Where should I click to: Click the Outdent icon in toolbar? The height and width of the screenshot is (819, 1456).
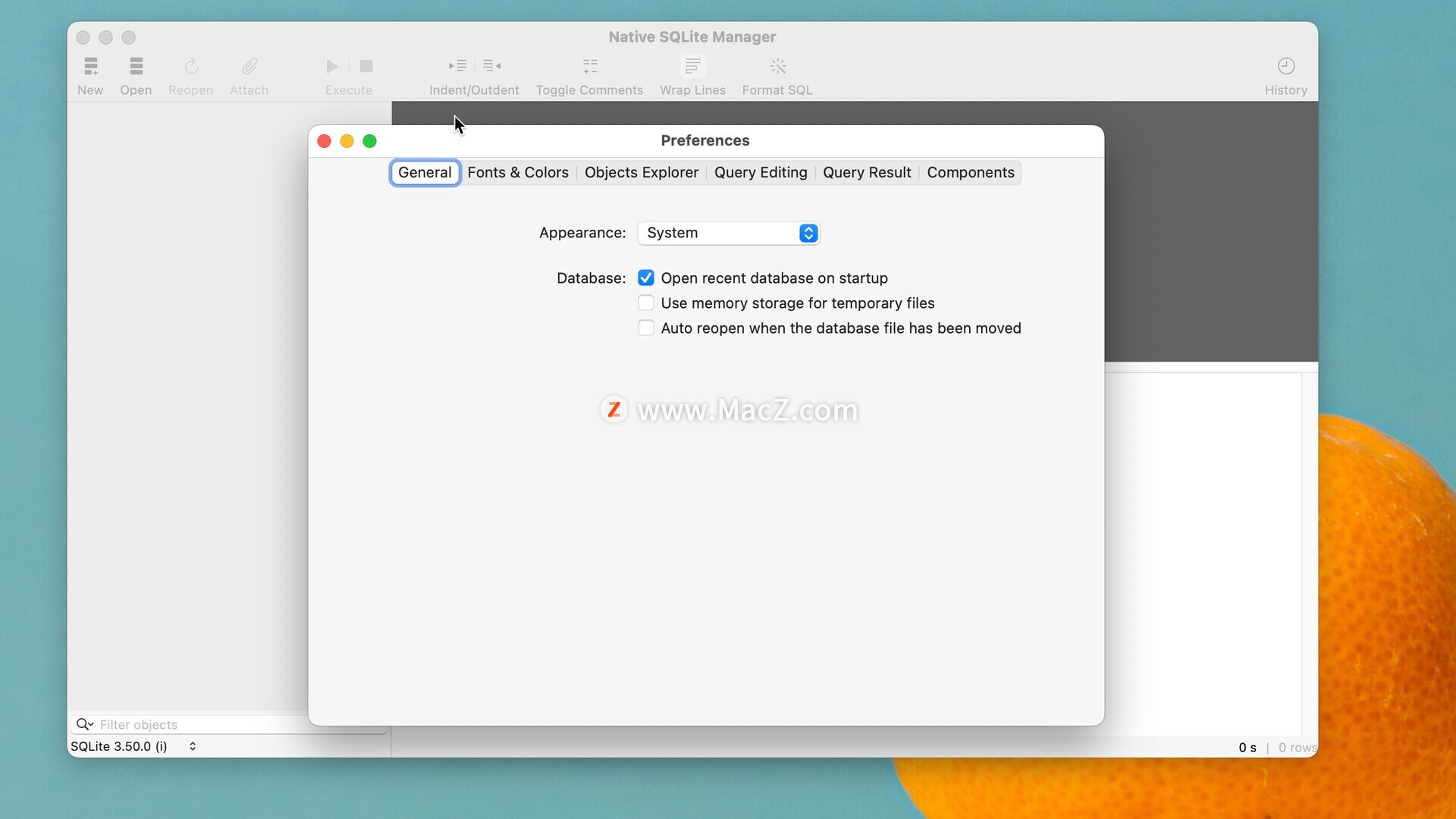point(492,66)
